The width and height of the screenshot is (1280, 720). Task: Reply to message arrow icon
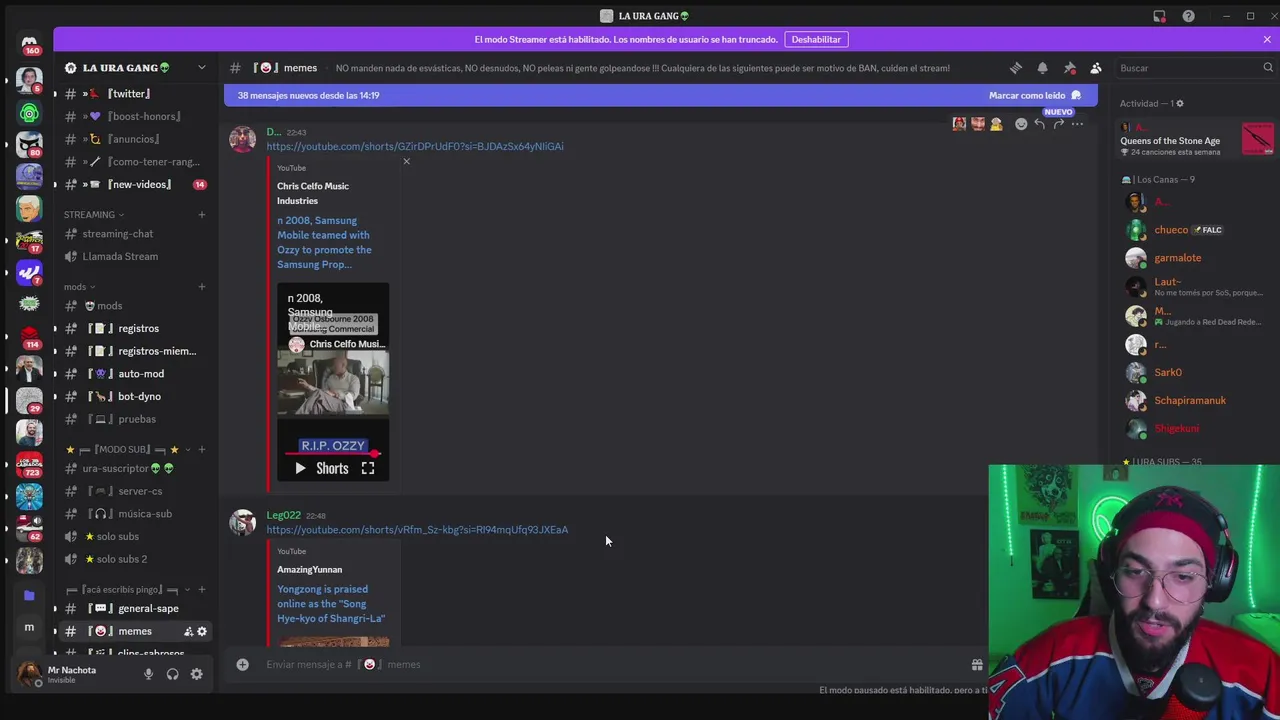(x=1040, y=124)
